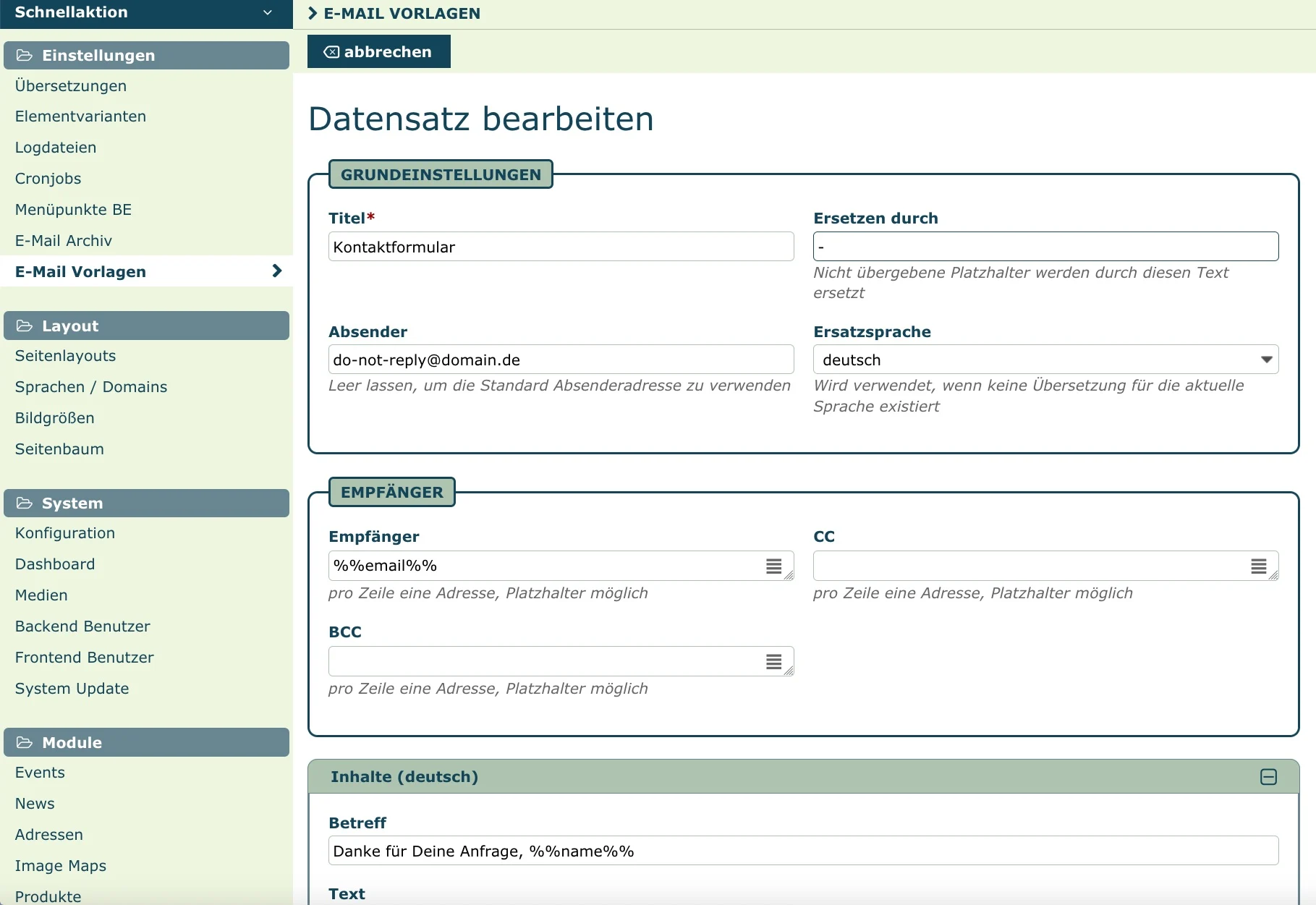1316x905 pixels.
Task: Expand the Schnellaktion dropdown
Action: coord(267,12)
